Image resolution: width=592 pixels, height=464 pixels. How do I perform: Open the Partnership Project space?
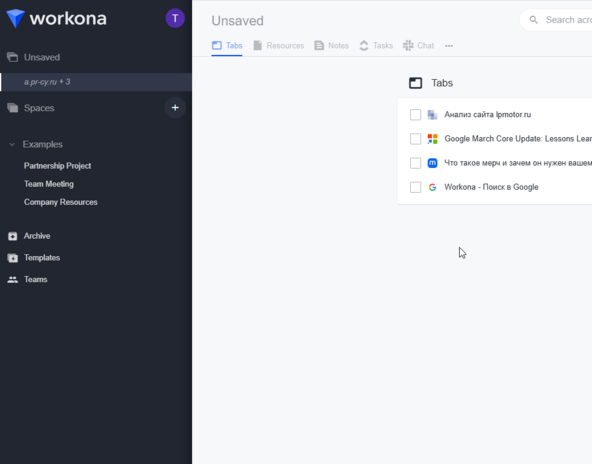tap(57, 166)
